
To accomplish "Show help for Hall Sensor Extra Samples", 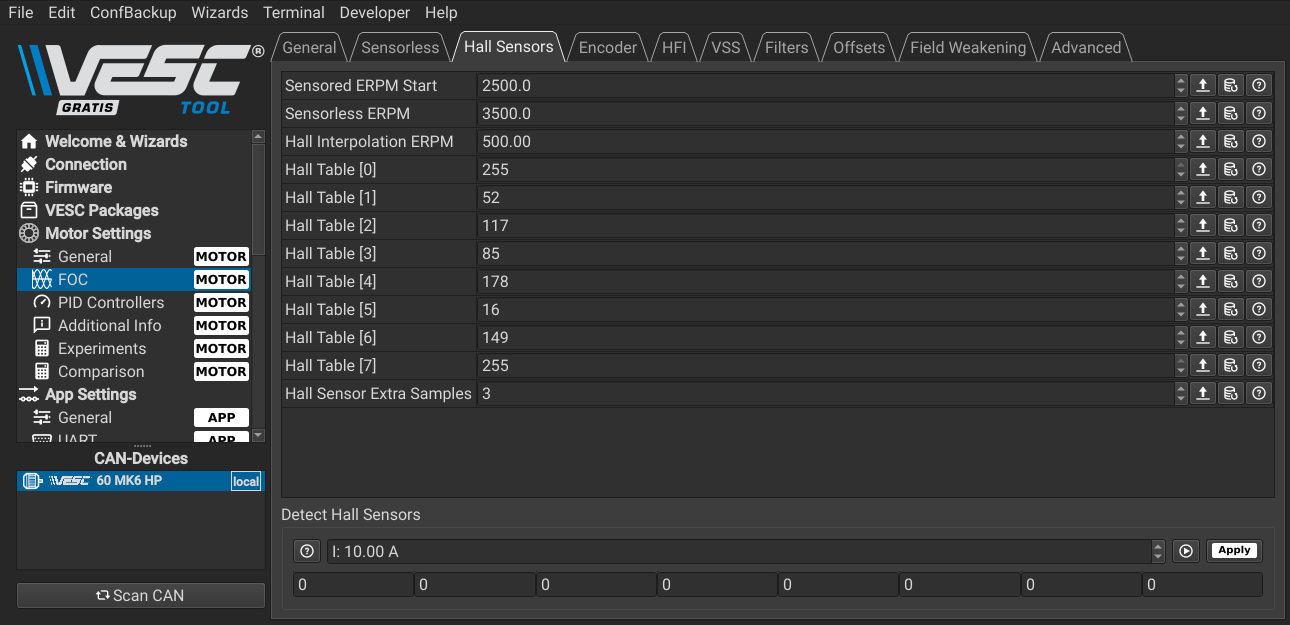I will point(1259,394).
